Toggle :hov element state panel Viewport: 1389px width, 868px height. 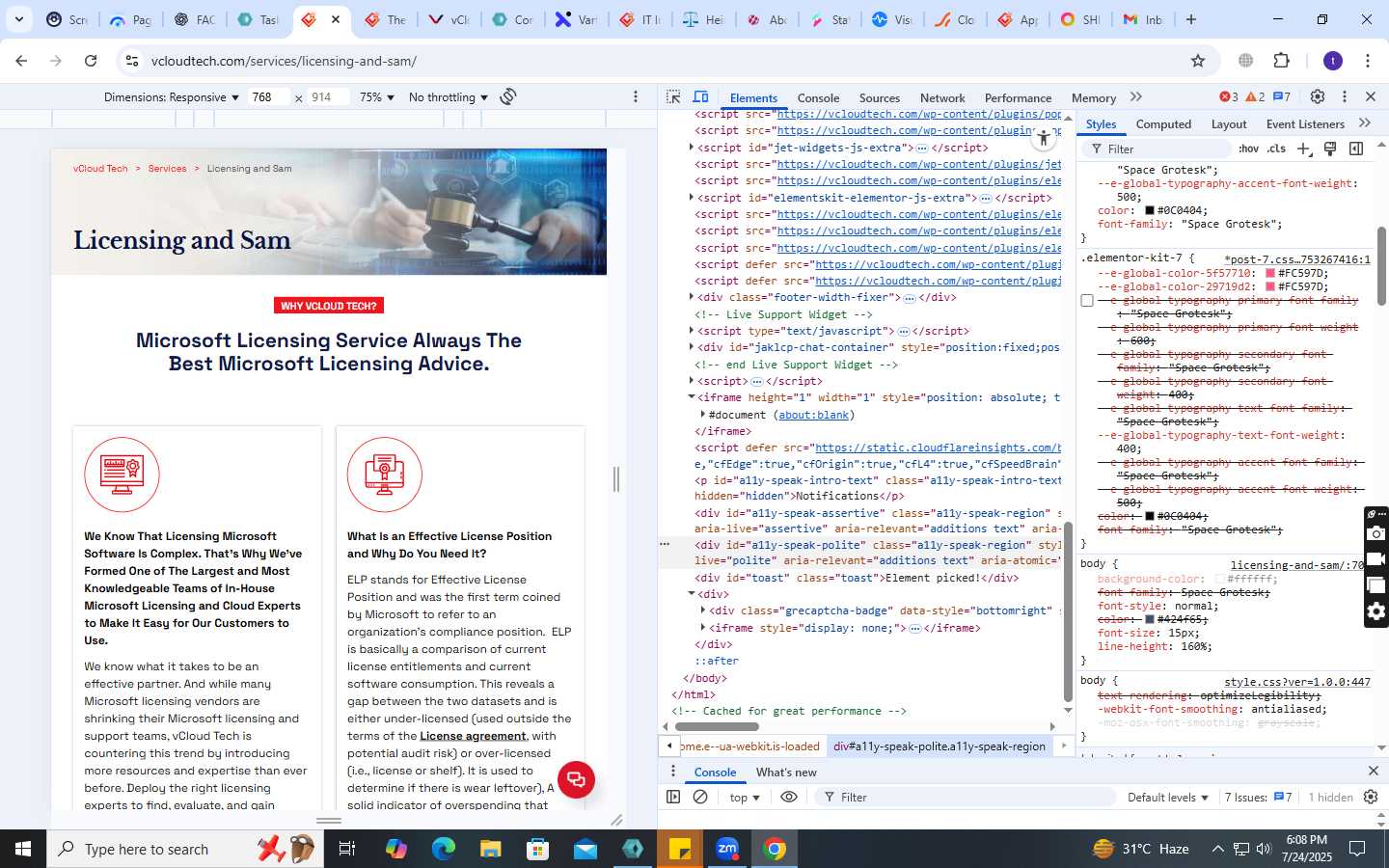pos(1249,149)
